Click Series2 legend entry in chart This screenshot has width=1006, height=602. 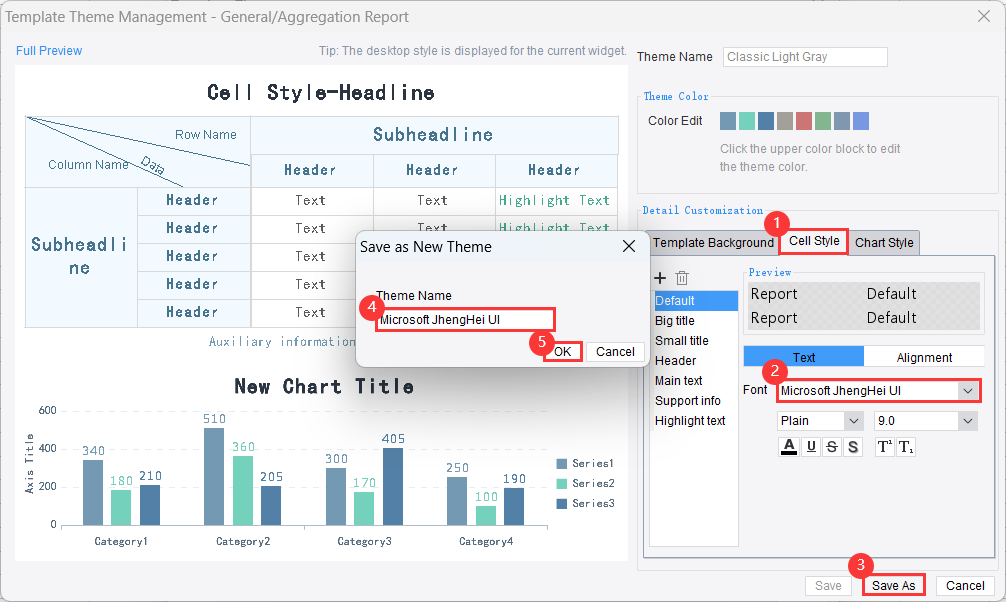(x=585, y=483)
